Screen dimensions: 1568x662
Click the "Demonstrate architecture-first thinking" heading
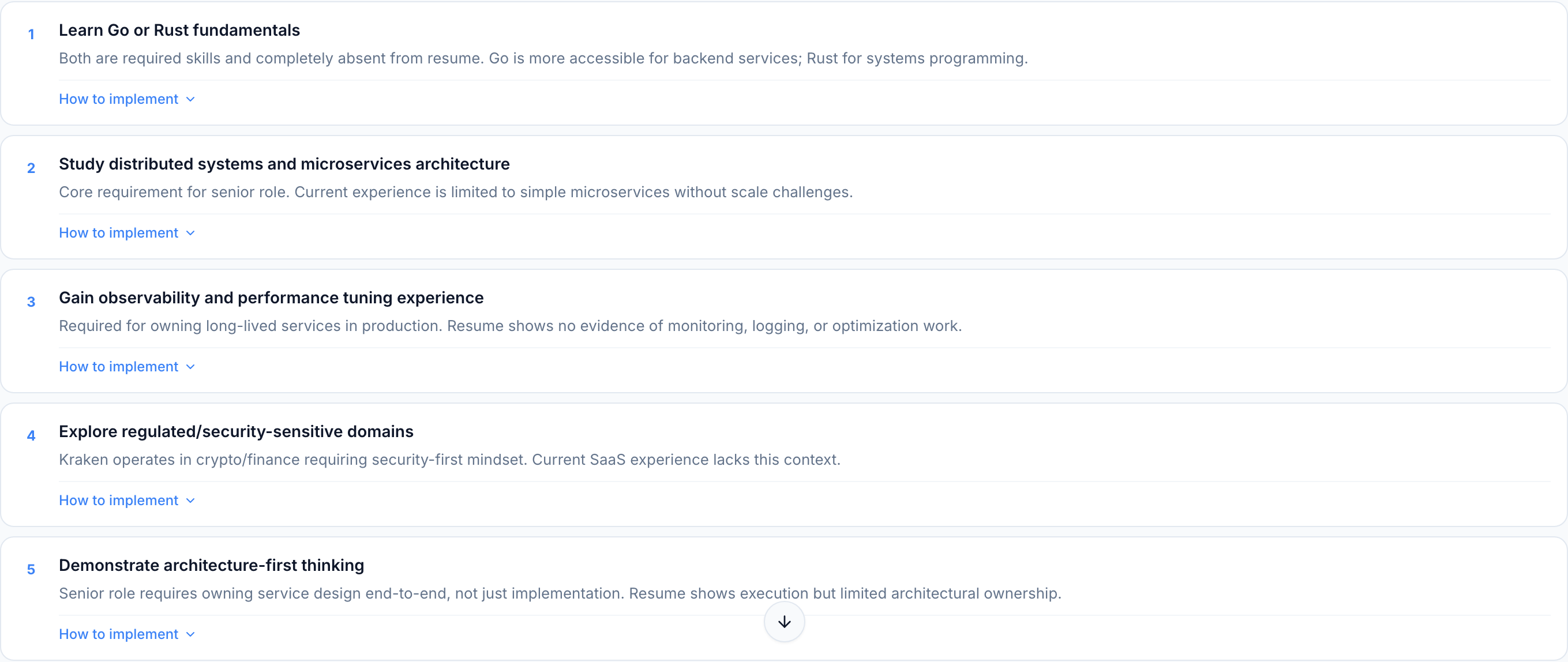pos(211,566)
